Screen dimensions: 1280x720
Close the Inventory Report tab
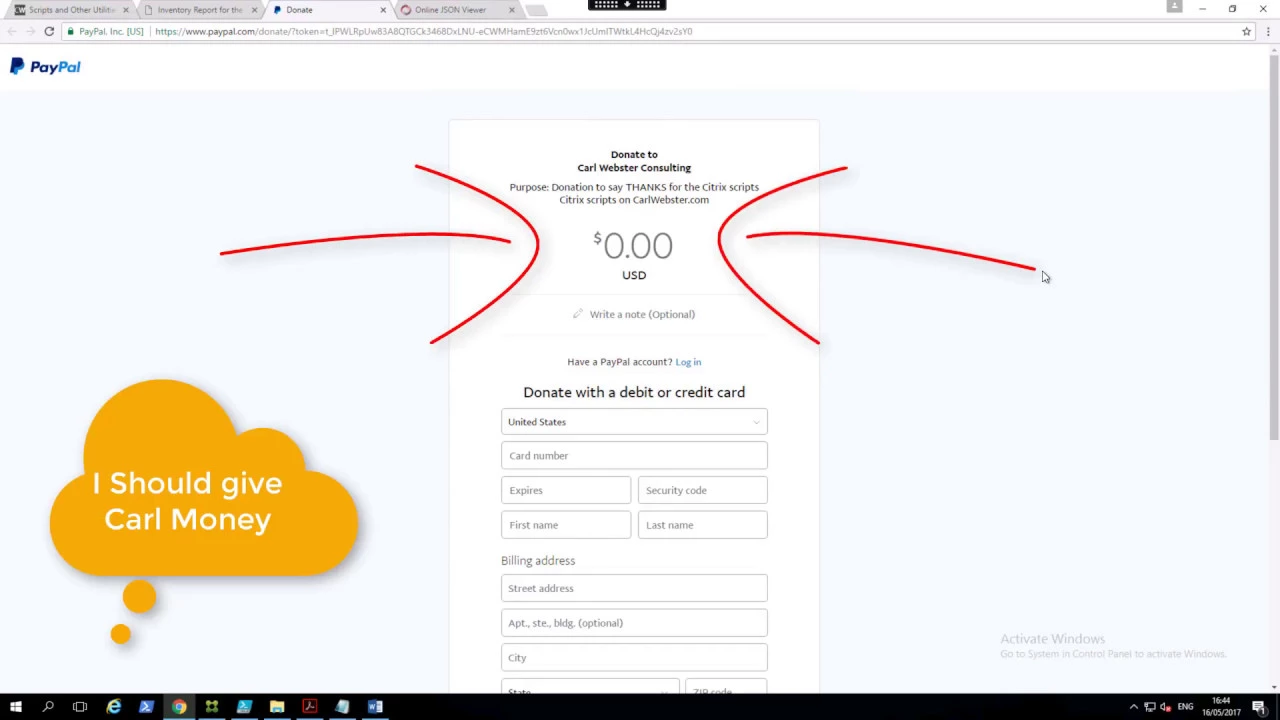tap(254, 10)
